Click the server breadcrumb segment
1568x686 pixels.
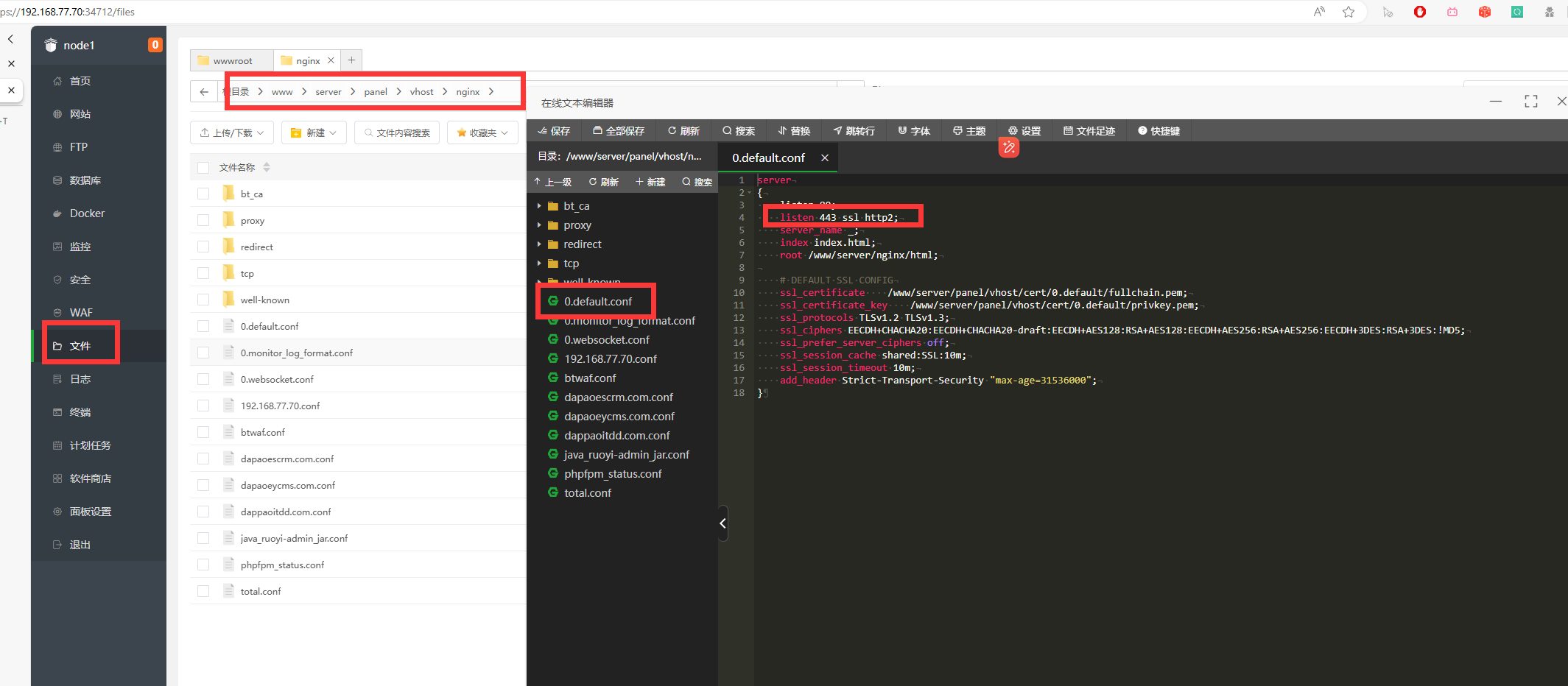click(x=328, y=92)
